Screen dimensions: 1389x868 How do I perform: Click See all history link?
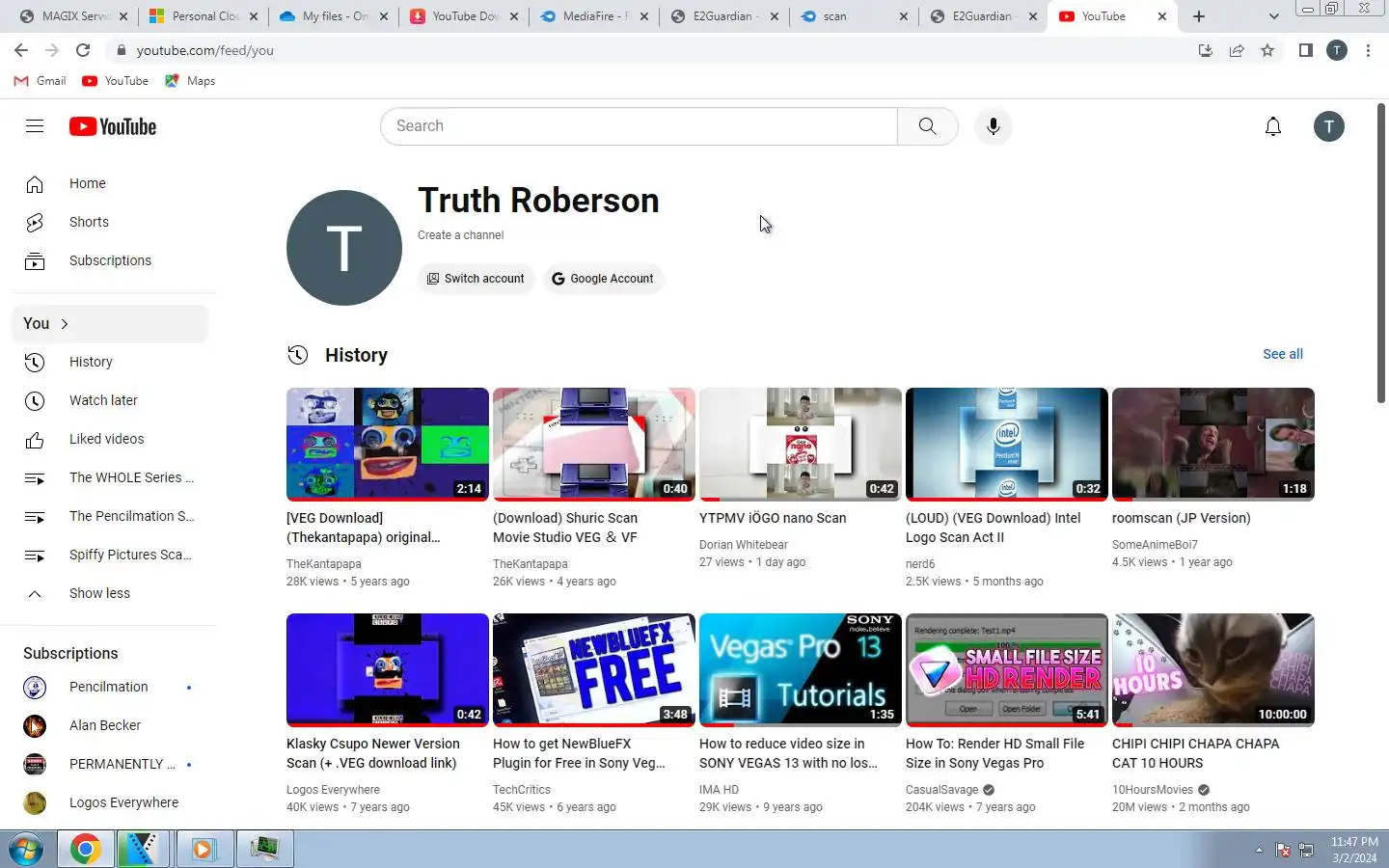pos(1283,354)
